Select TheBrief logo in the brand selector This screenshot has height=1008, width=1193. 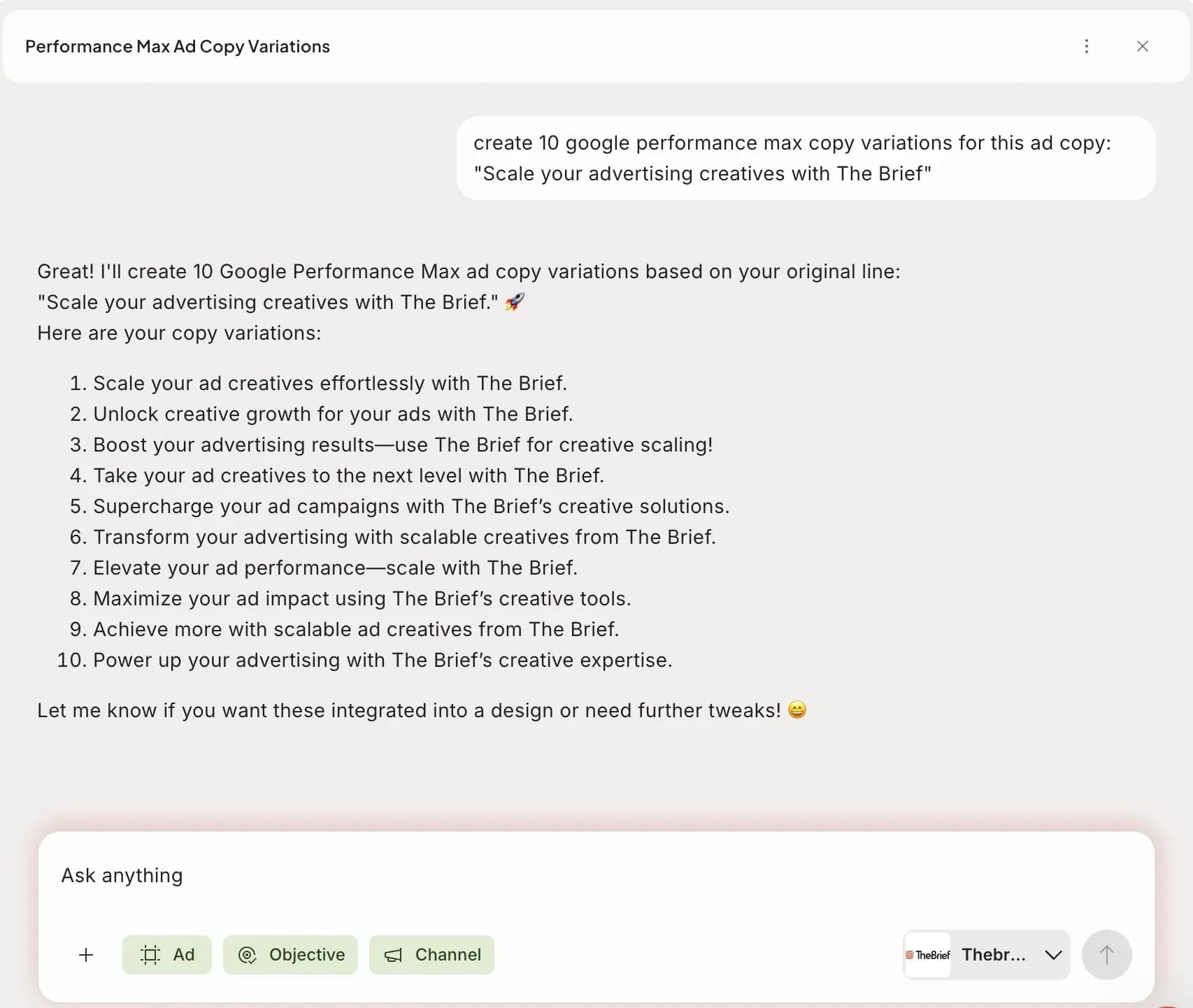928,955
